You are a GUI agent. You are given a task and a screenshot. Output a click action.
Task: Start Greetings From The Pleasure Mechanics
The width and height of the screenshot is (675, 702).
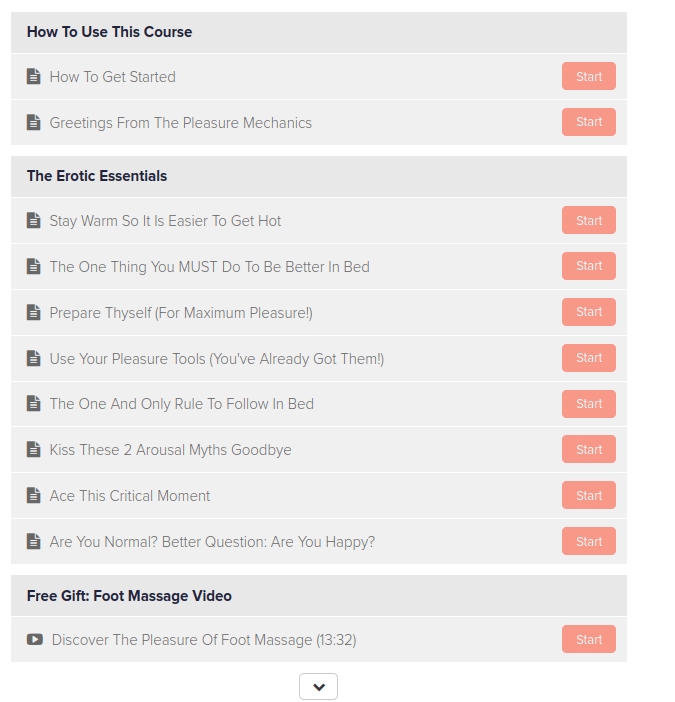point(589,122)
